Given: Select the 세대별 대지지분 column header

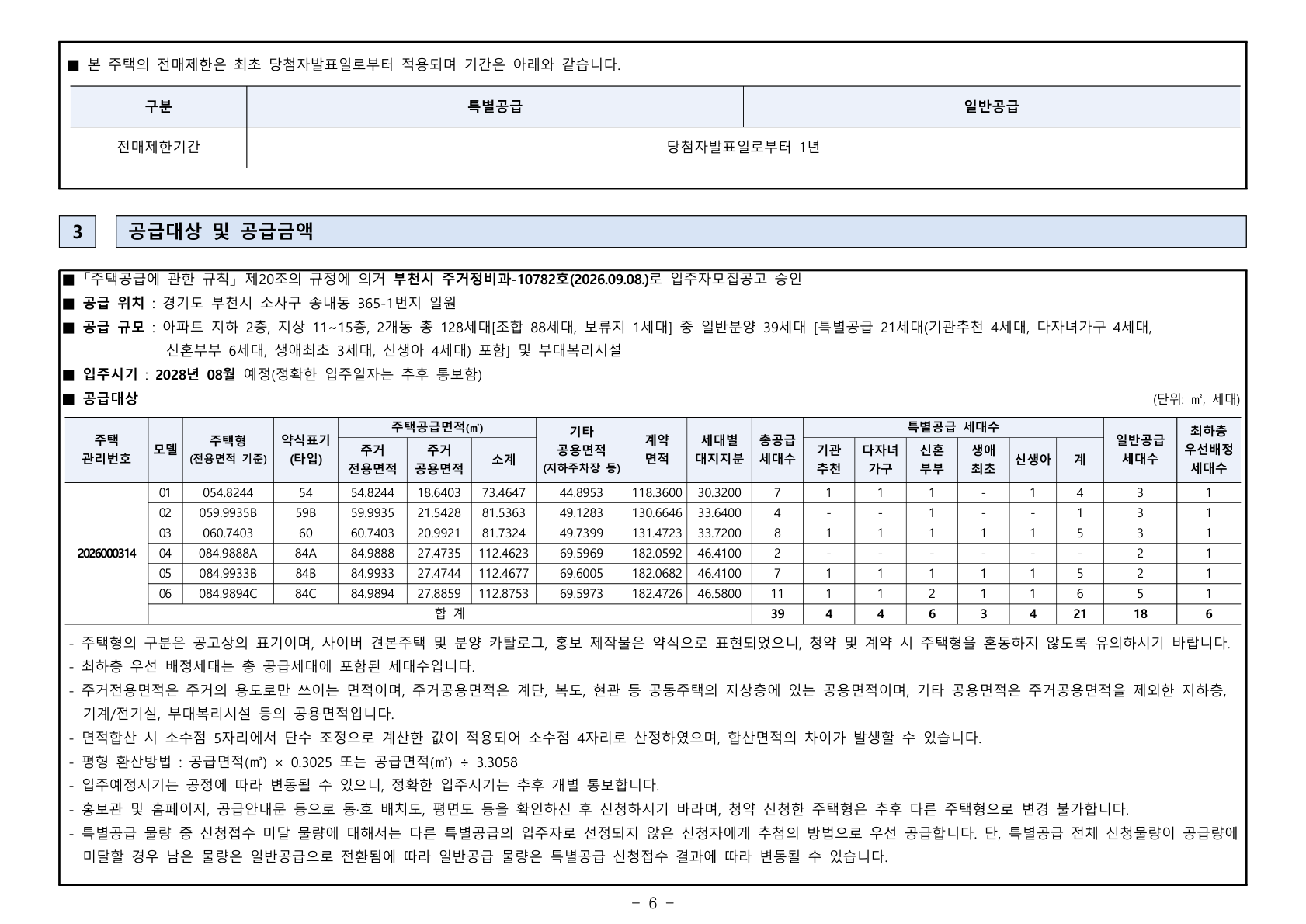Looking at the screenshot, I should pyautogui.click(x=719, y=450).
